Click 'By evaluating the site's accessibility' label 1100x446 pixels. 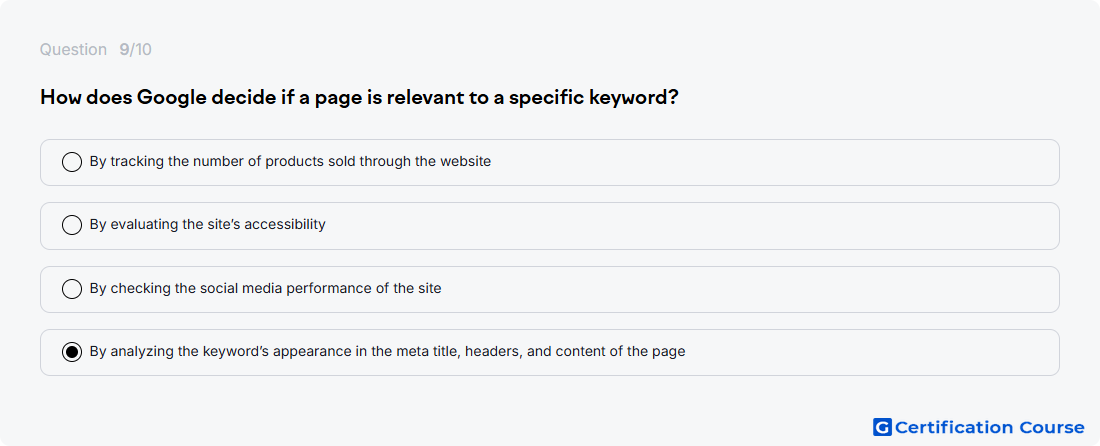click(x=208, y=224)
